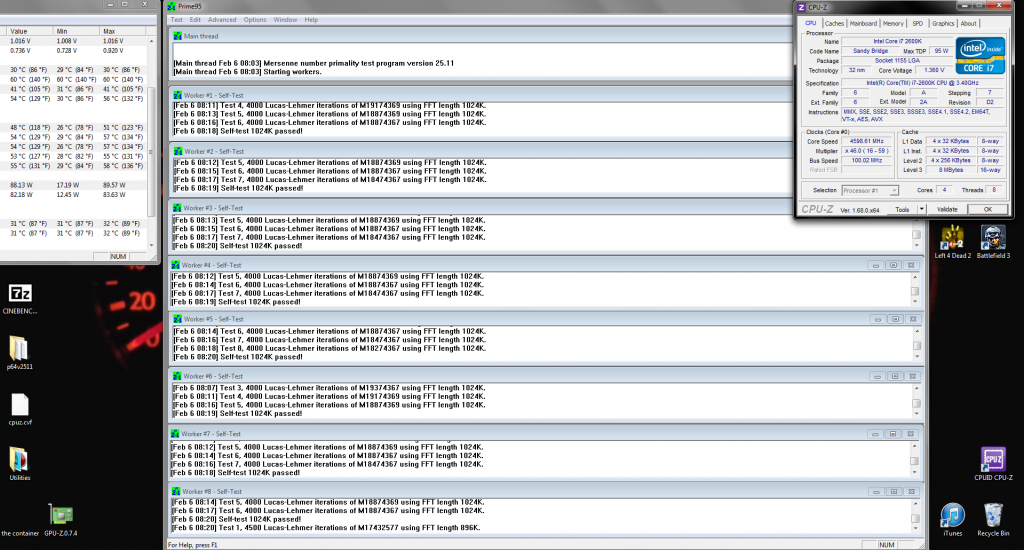The height and width of the screenshot is (550, 1024).
Task: Switch to the Memory tab in CPU-Z
Action: click(x=893, y=24)
